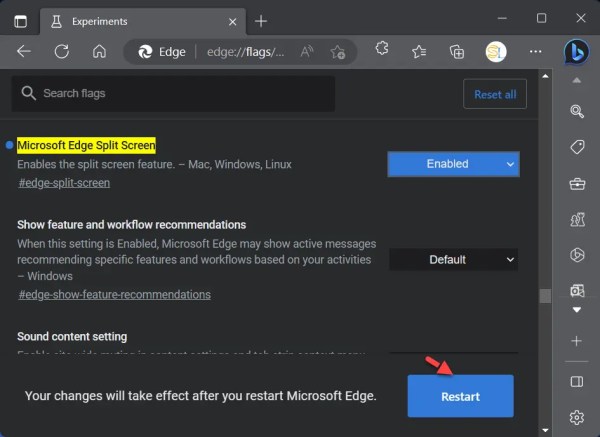The height and width of the screenshot is (437, 600).
Task: Open Settings and more ellipsis menu
Action: click(x=535, y=51)
